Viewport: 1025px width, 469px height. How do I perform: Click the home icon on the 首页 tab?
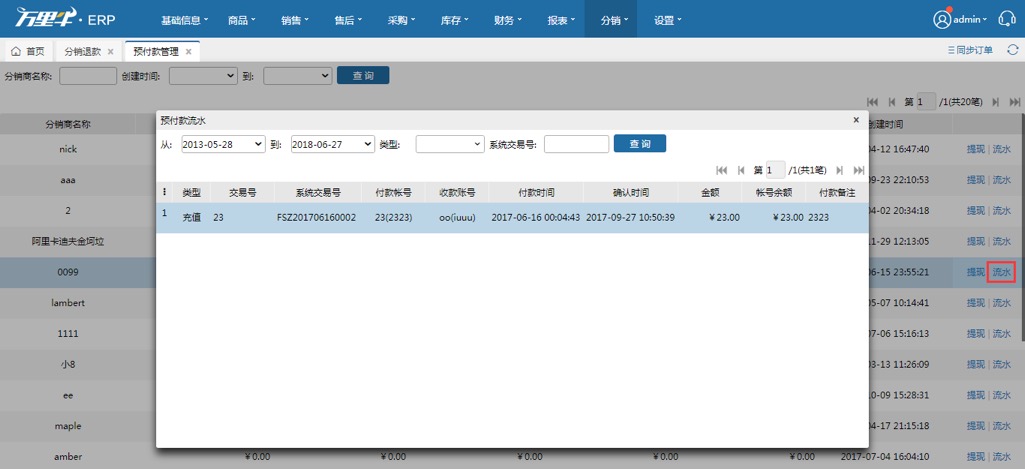pos(16,51)
